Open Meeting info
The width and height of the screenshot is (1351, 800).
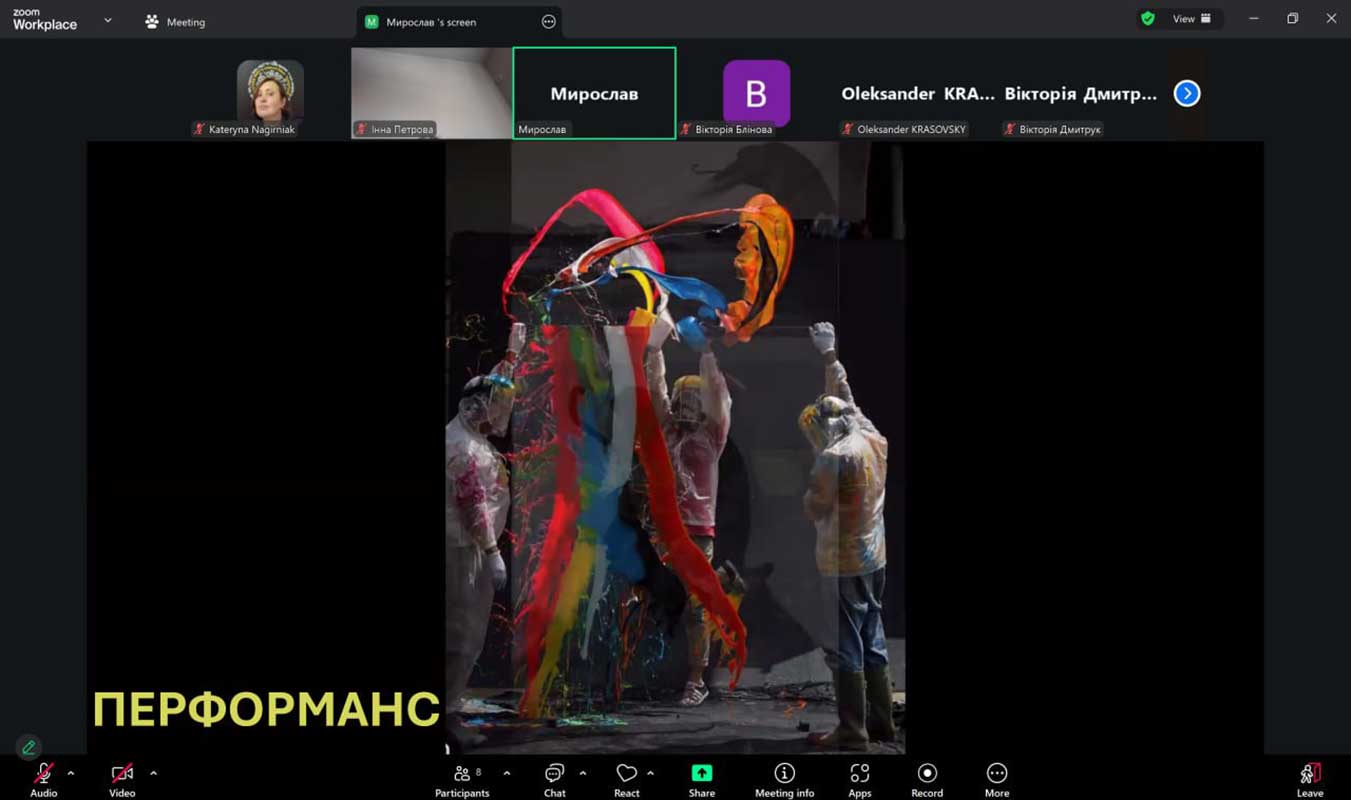(x=784, y=778)
